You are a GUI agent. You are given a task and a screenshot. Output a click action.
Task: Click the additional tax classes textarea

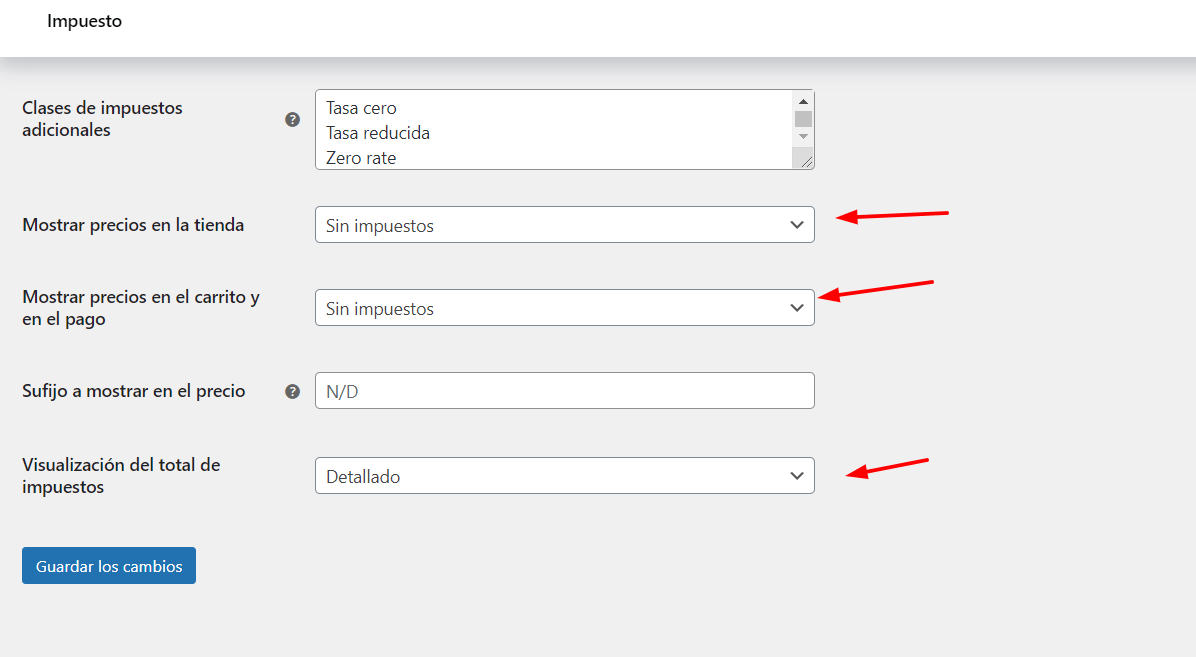tap(554, 130)
